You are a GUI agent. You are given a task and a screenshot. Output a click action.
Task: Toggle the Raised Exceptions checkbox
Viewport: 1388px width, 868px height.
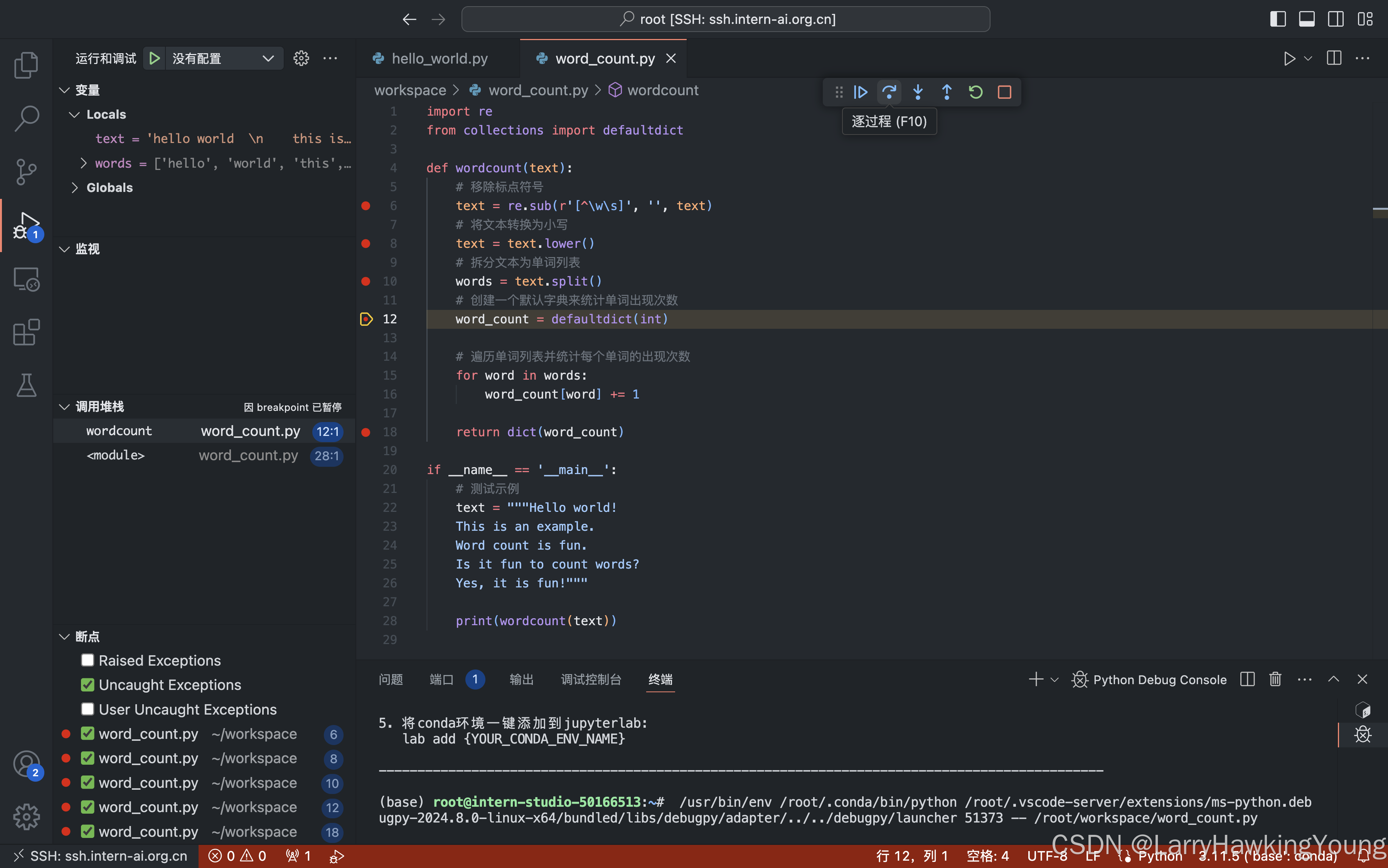87,660
